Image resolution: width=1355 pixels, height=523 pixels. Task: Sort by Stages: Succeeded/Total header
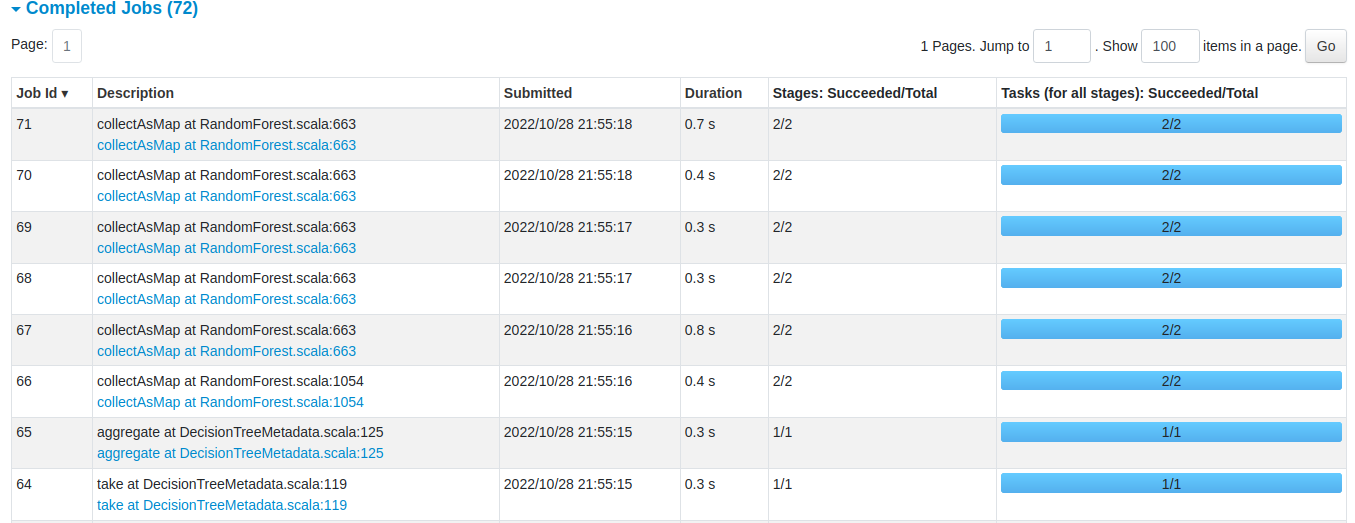tap(854, 93)
